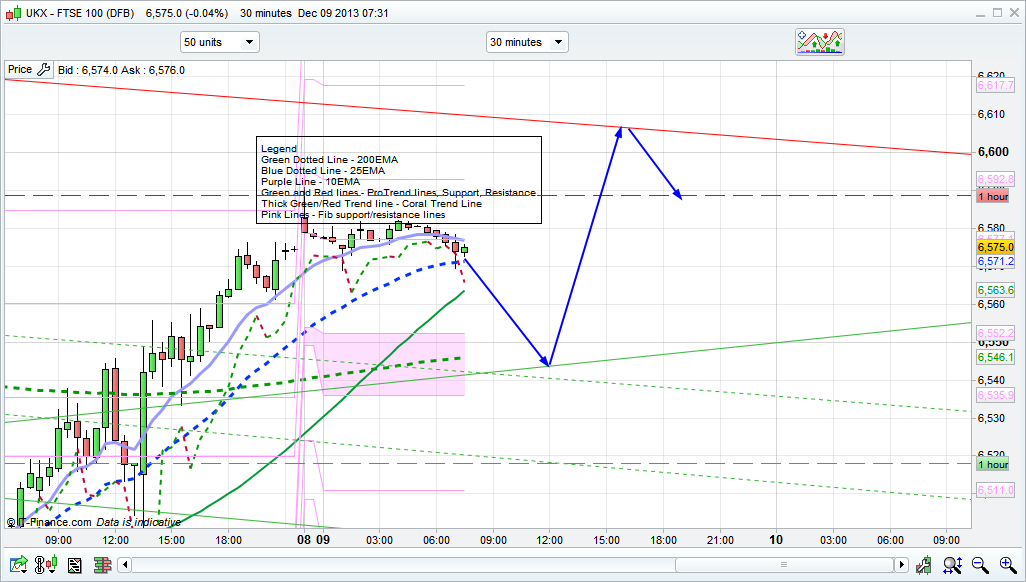Click the zoom auto-fit magnifier icon
The image size is (1026, 582).
953,566
